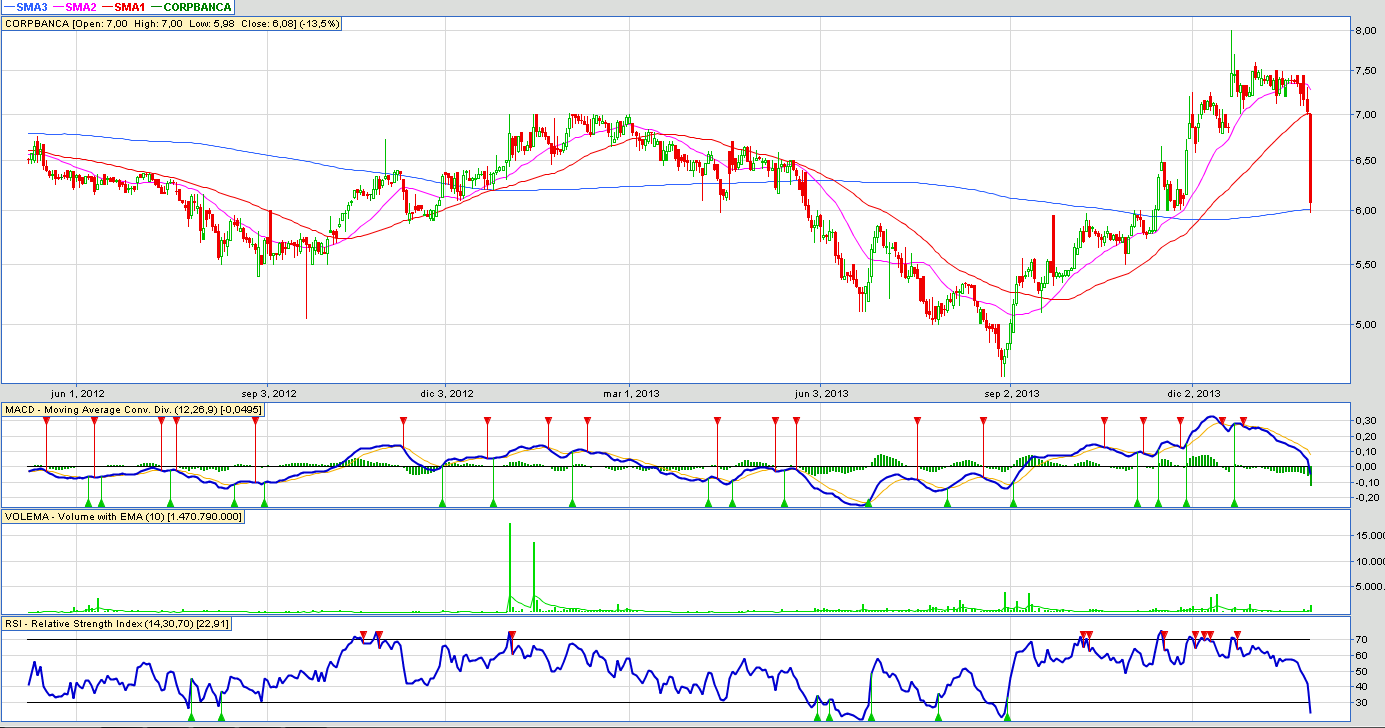
Task: Open the MACD indicator panel title
Action: 132,410
